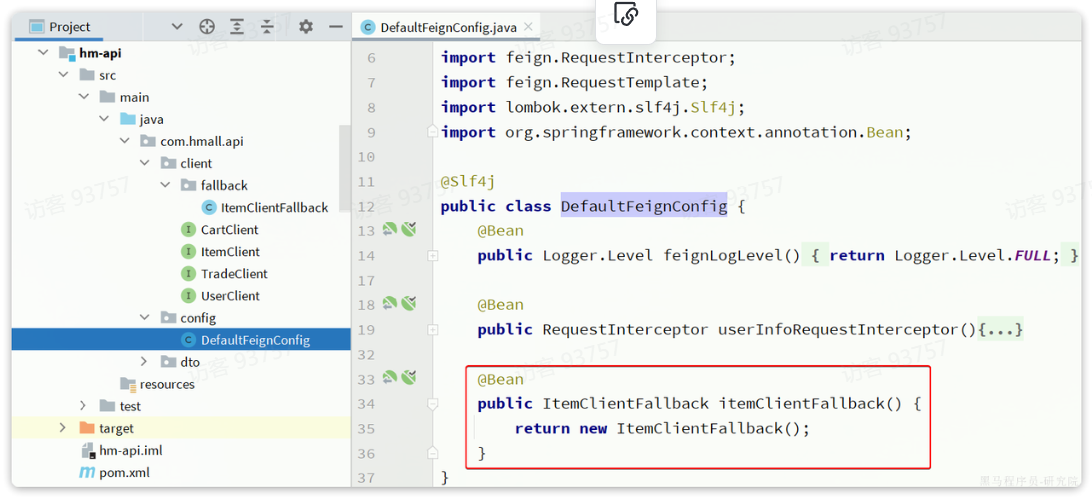Collapse the main folder
The image size is (1092, 498).
pos(84,98)
